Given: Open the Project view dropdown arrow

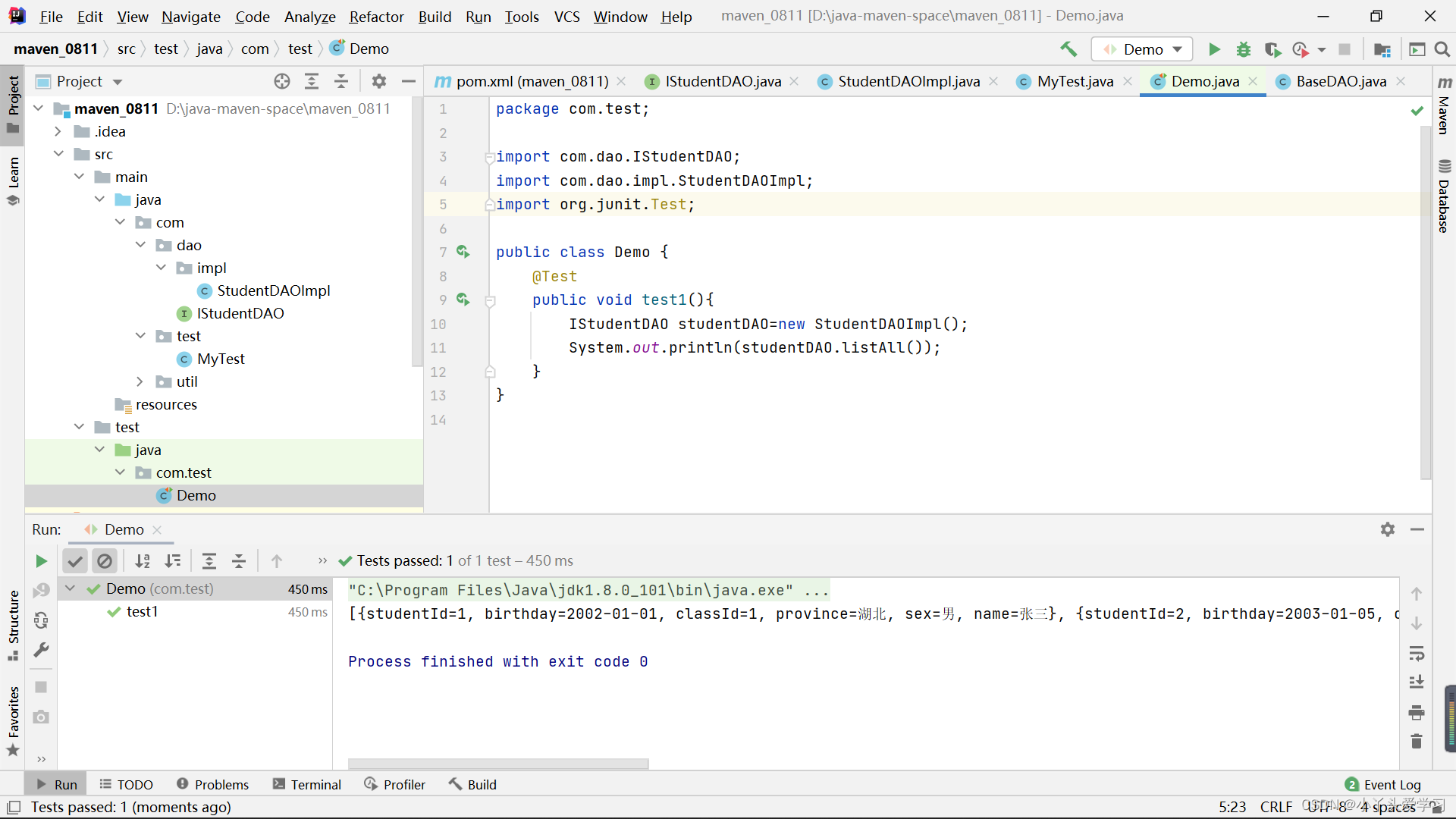Looking at the screenshot, I should pos(118,82).
